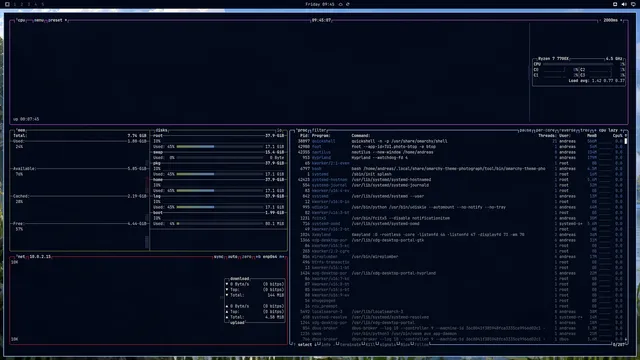Zero the network totals
Screen dimensions: 640x360
point(247,257)
